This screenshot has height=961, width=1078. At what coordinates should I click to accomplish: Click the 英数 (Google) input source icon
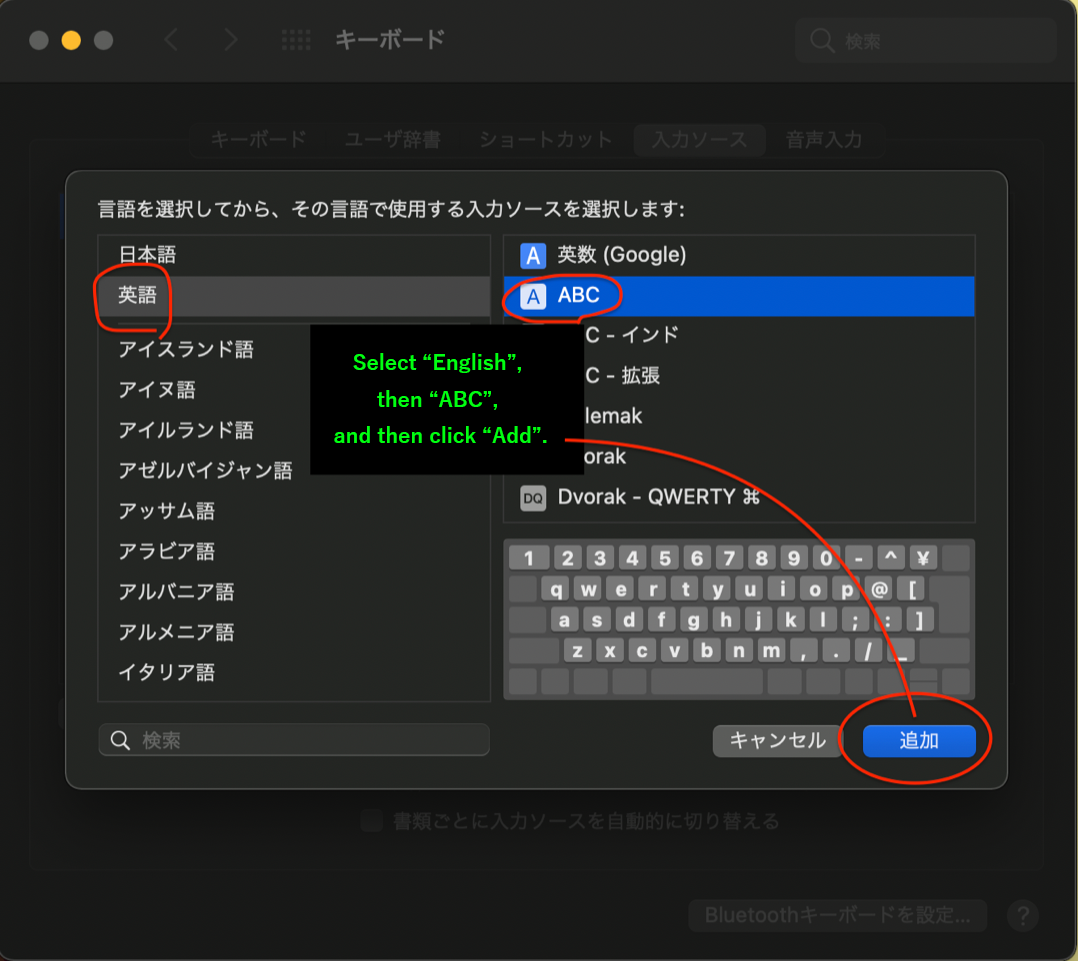[x=534, y=255]
